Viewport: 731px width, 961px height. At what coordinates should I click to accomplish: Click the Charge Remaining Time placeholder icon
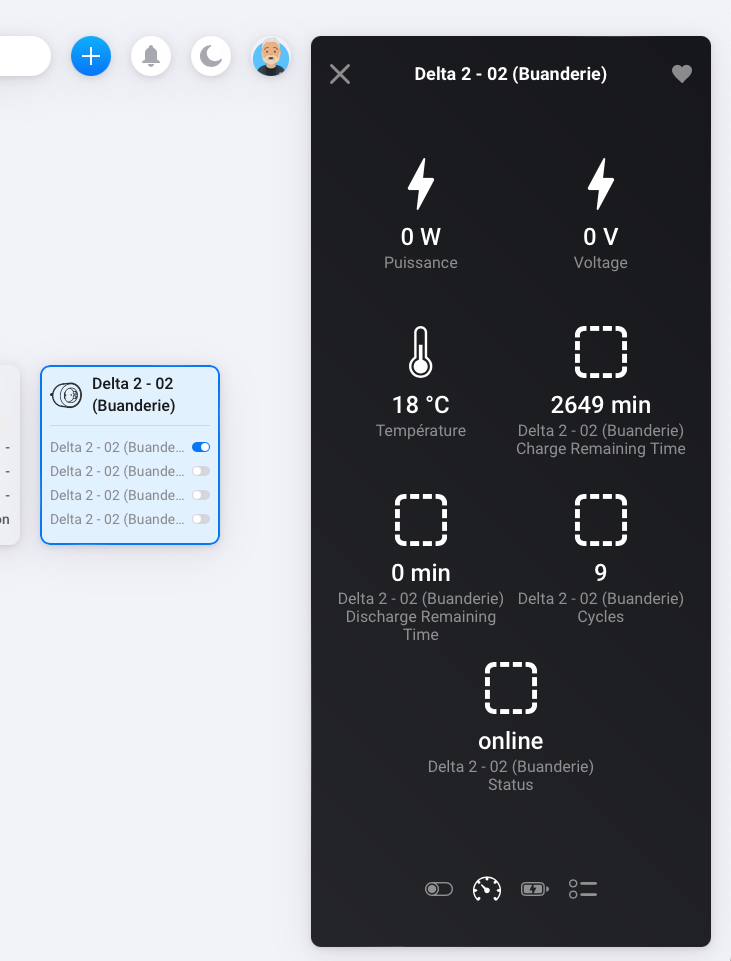(x=600, y=352)
